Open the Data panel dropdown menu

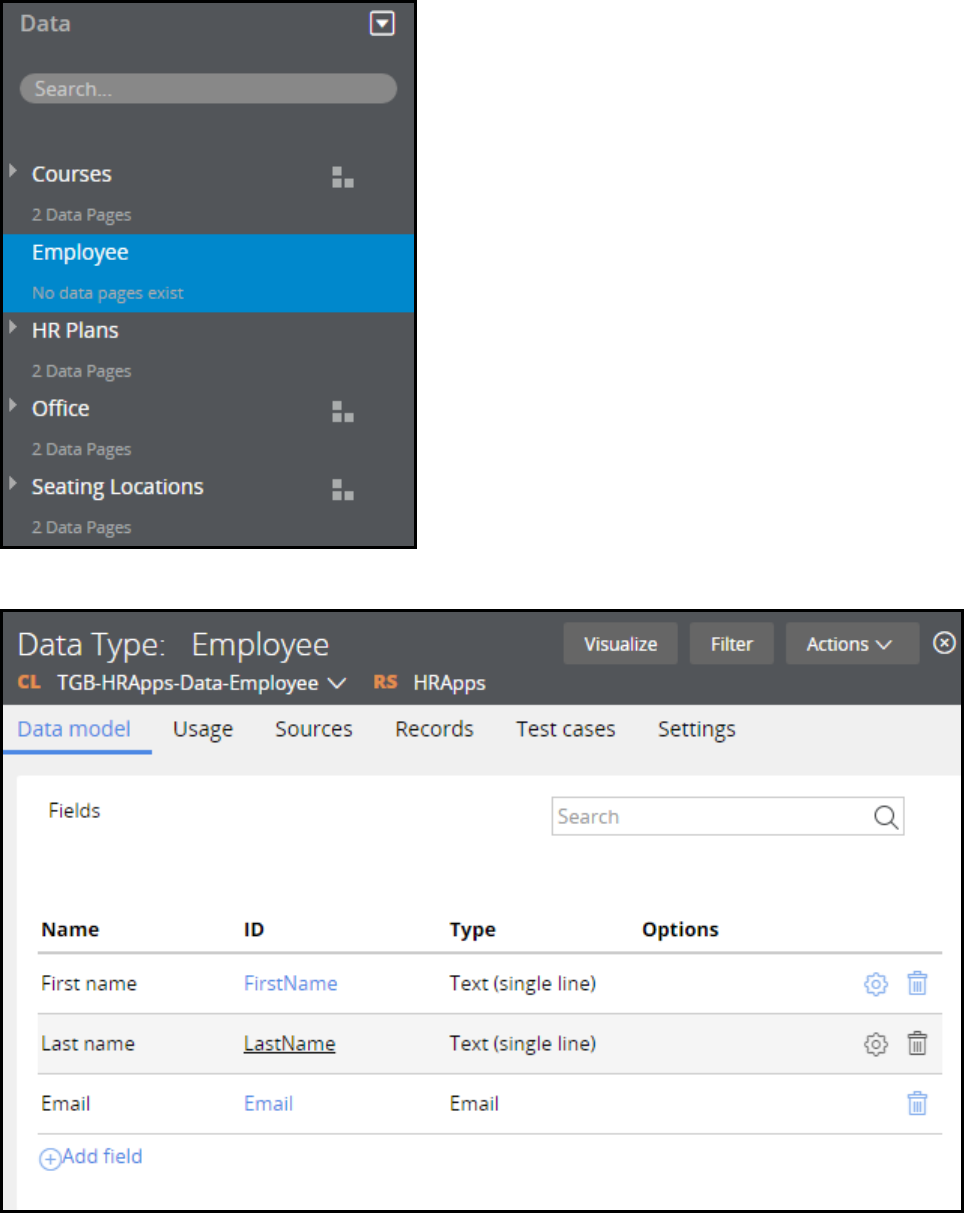pos(382,24)
